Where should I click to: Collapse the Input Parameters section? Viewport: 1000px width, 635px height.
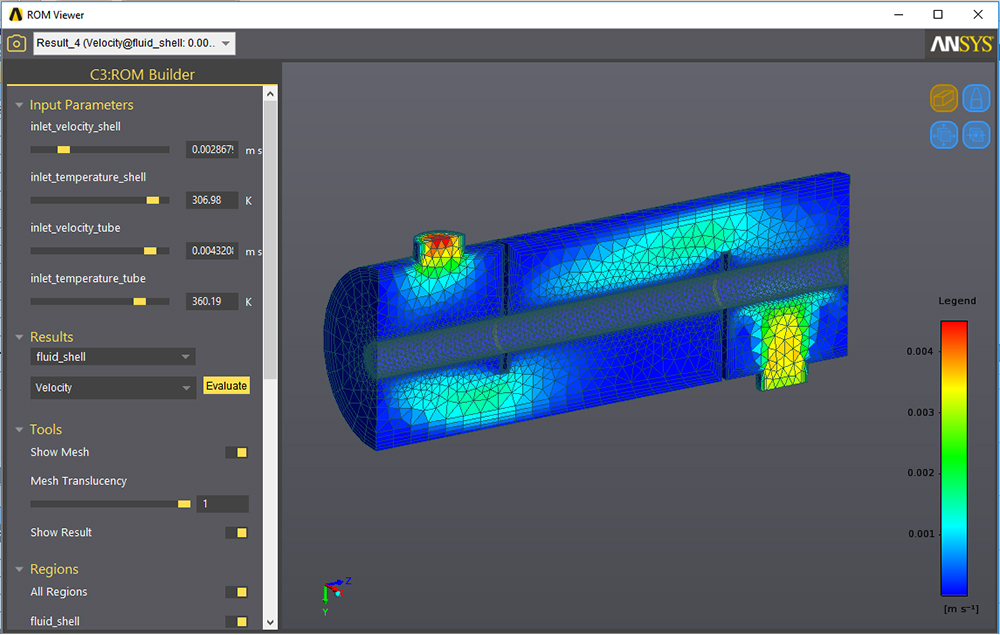point(18,104)
